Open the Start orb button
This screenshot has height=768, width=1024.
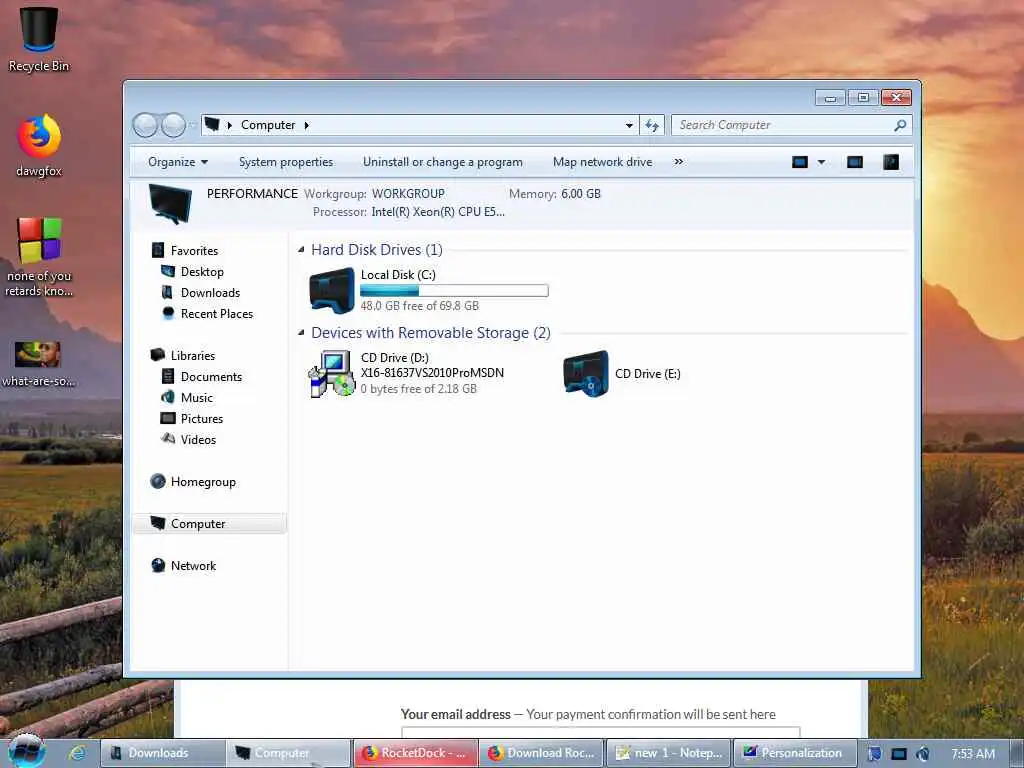tap(26, 751)
